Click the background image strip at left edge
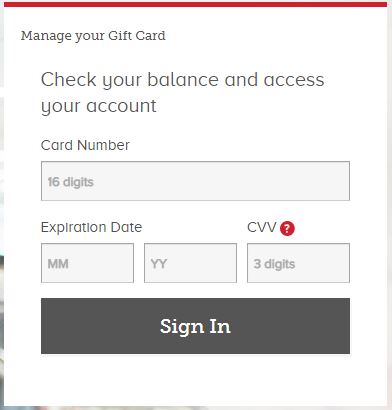 [x=2, y=233]
